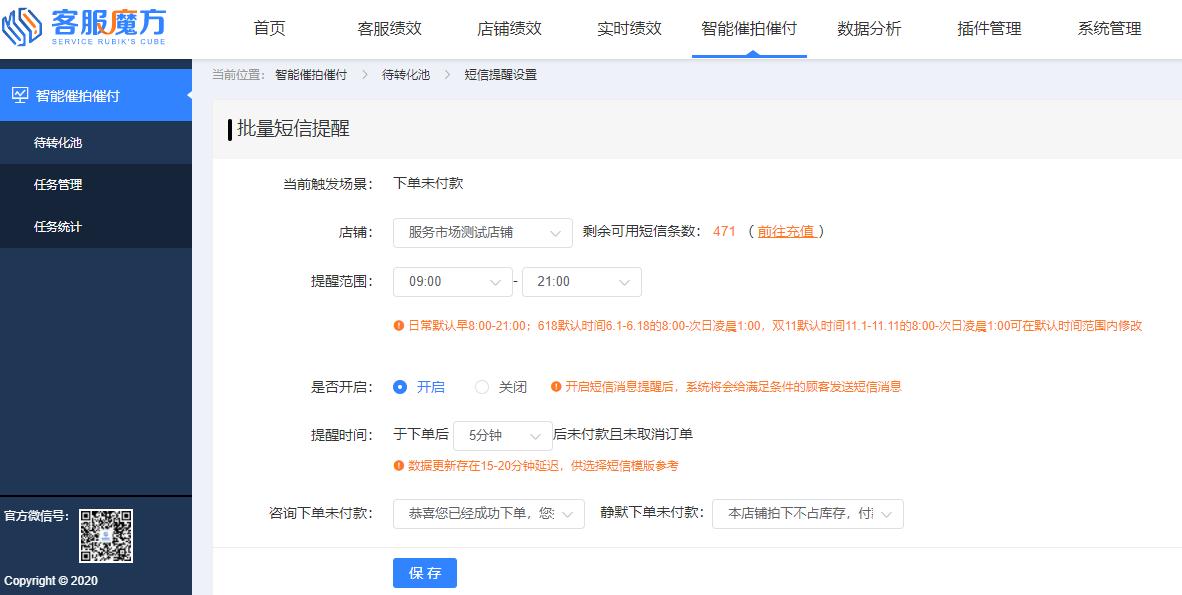Viewport: 1182px width, 595px height.
Task: Enable the 开启 radio option
Action: [x=399, y=387]
